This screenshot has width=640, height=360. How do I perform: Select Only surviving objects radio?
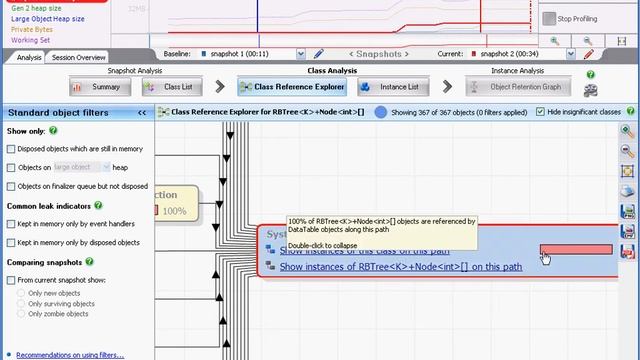[21, 304]
